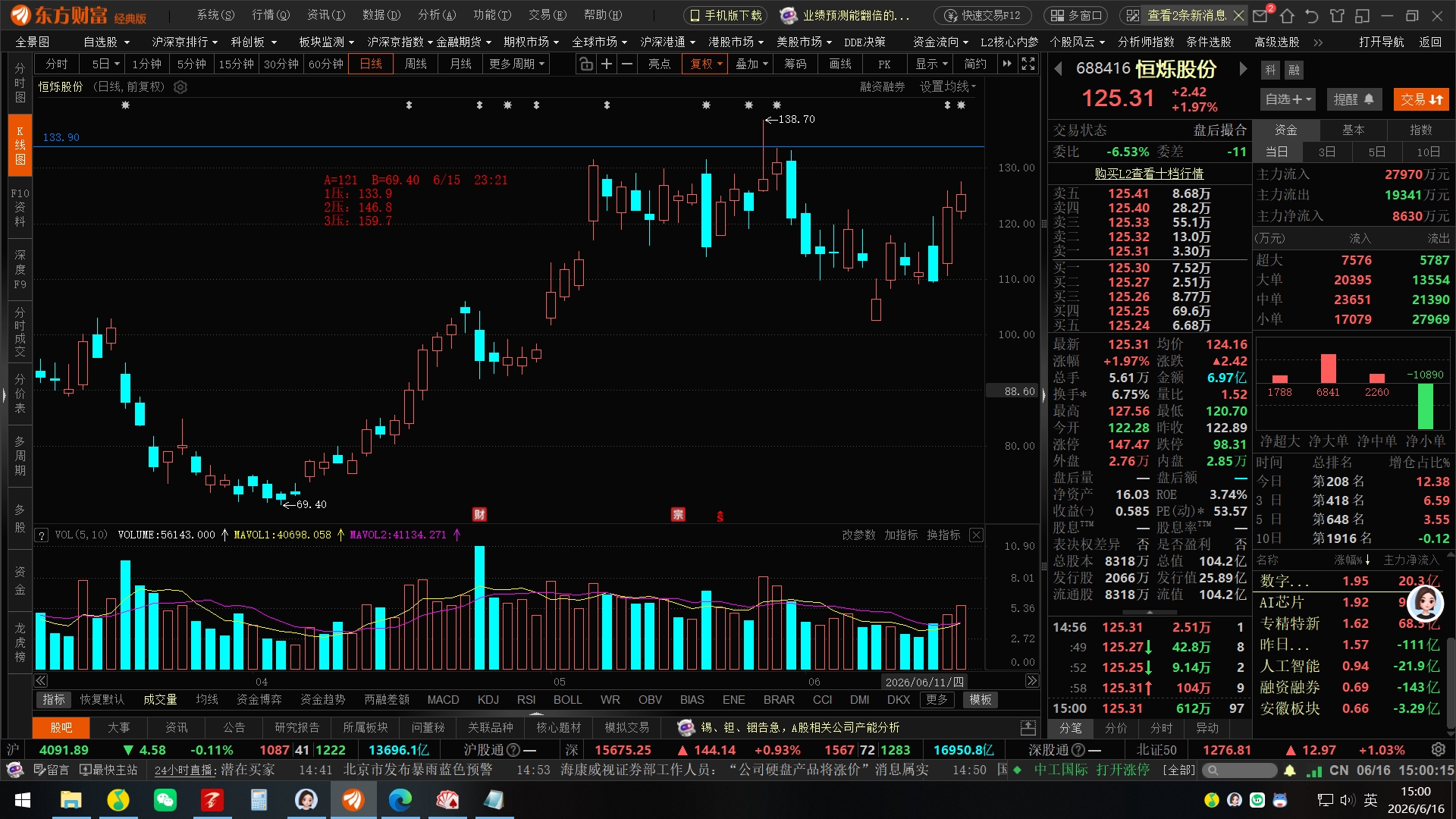Jump to chart end with right double-arrow

click(x=1032, y=681)
